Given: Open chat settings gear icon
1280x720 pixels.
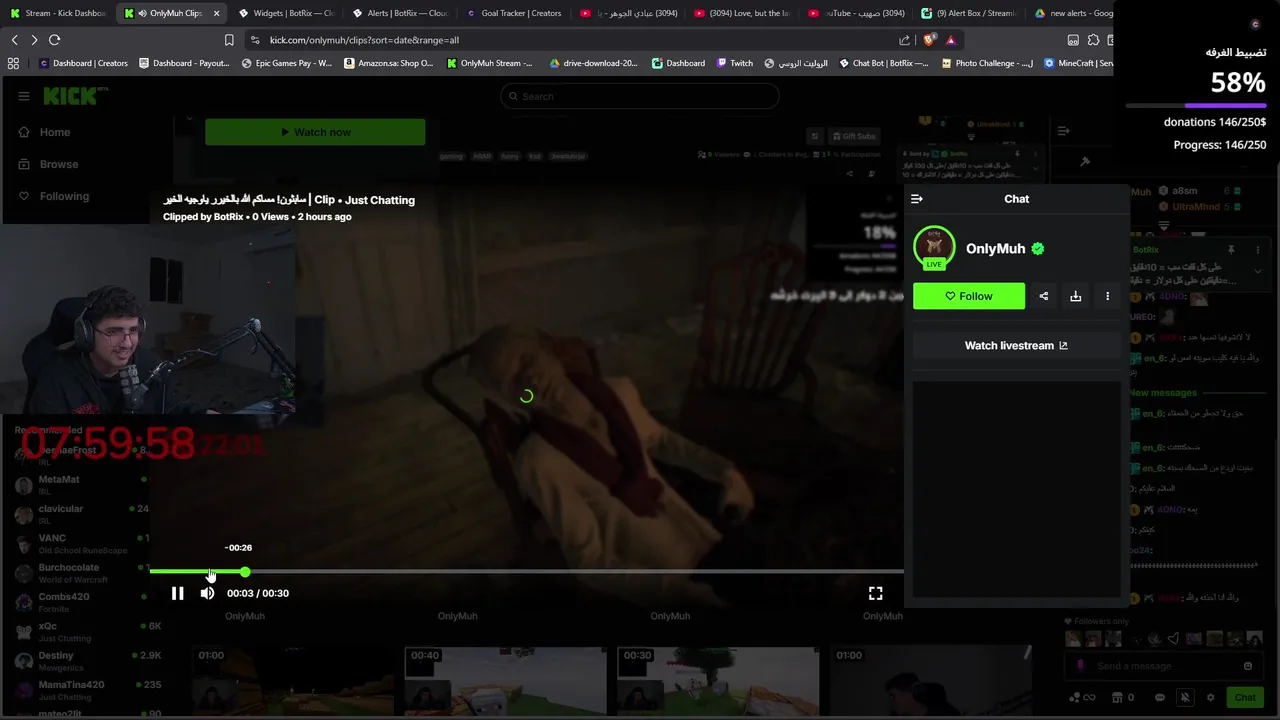Looking at the screenshot, I should pos(1210,697).
